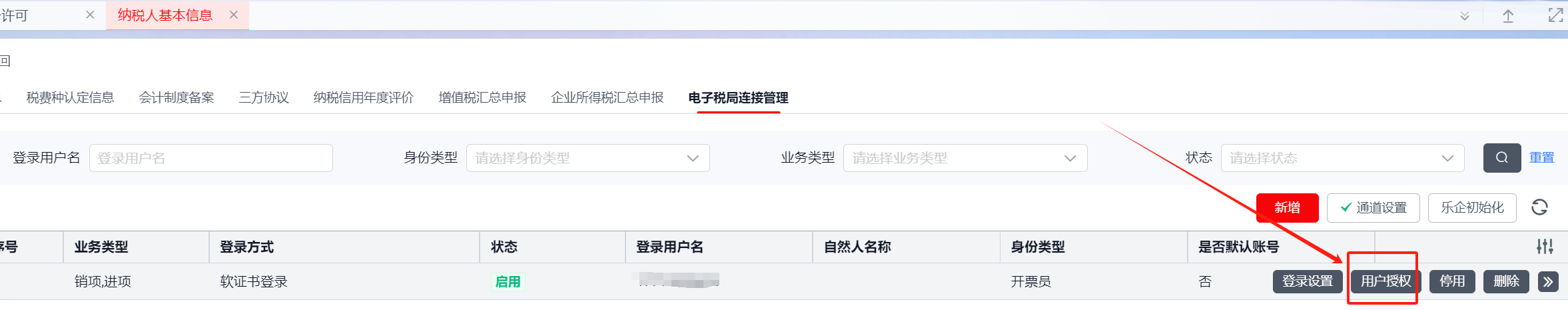Click the 停用 button in row
Screen dimensions: 1568x310
coord(1452,281)
